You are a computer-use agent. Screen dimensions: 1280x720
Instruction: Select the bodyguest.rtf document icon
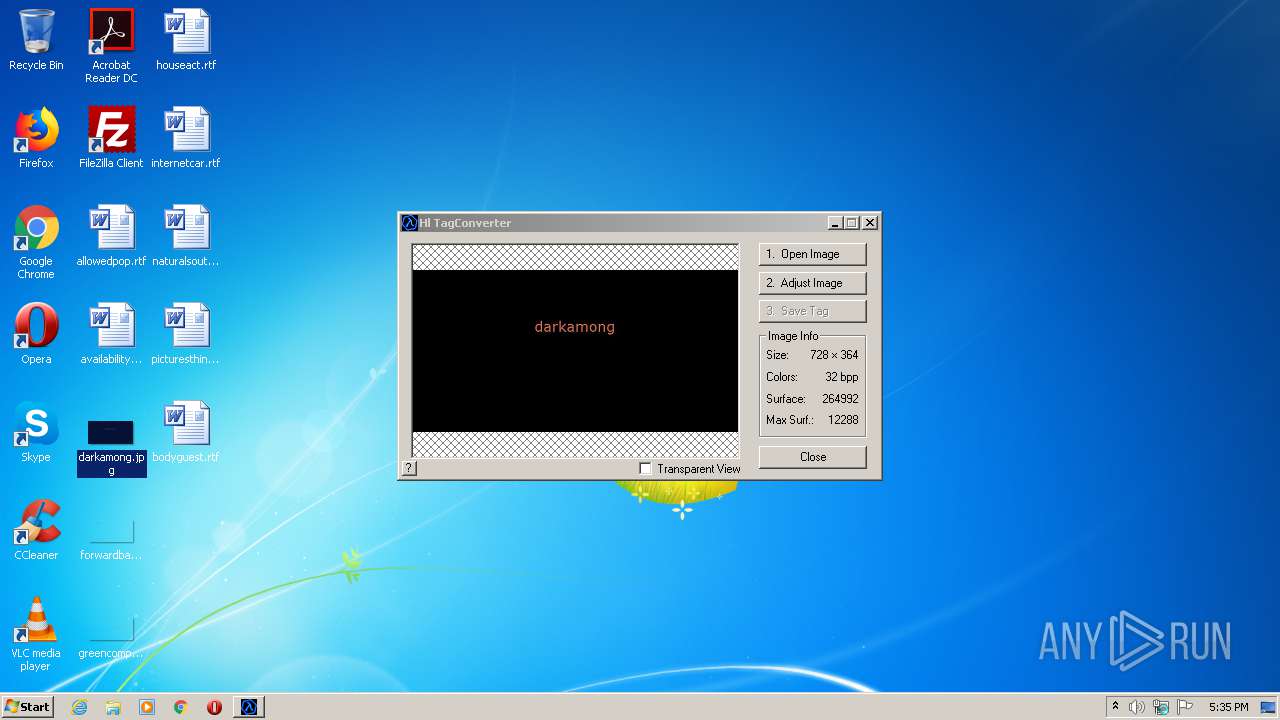pos(186,432)
